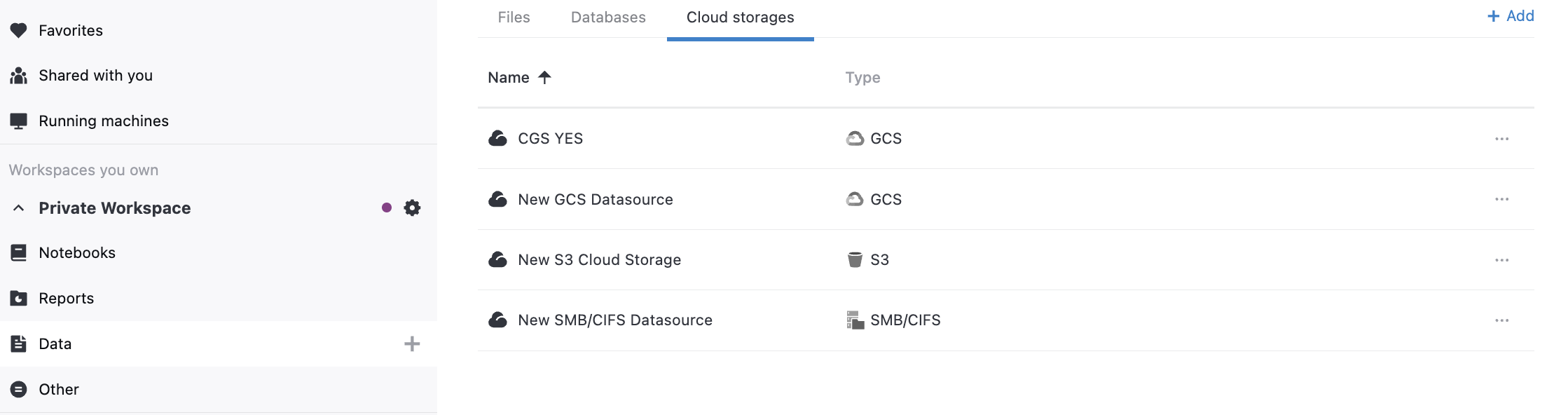Select the Other section icon
Image resolution: width=1568 pixels, height=415 pixels.
[18, 389]
